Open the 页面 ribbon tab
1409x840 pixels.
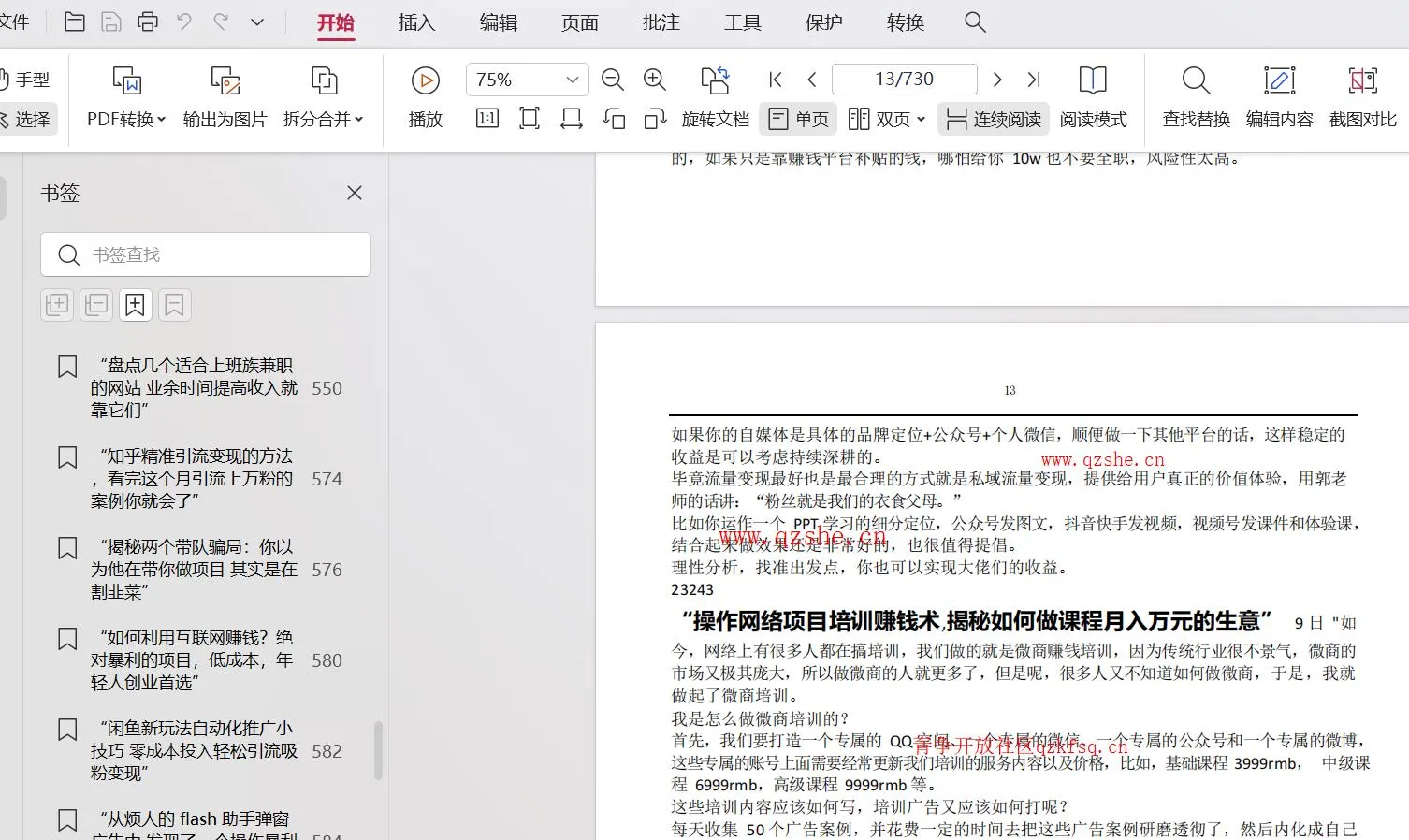coord(580,22)
